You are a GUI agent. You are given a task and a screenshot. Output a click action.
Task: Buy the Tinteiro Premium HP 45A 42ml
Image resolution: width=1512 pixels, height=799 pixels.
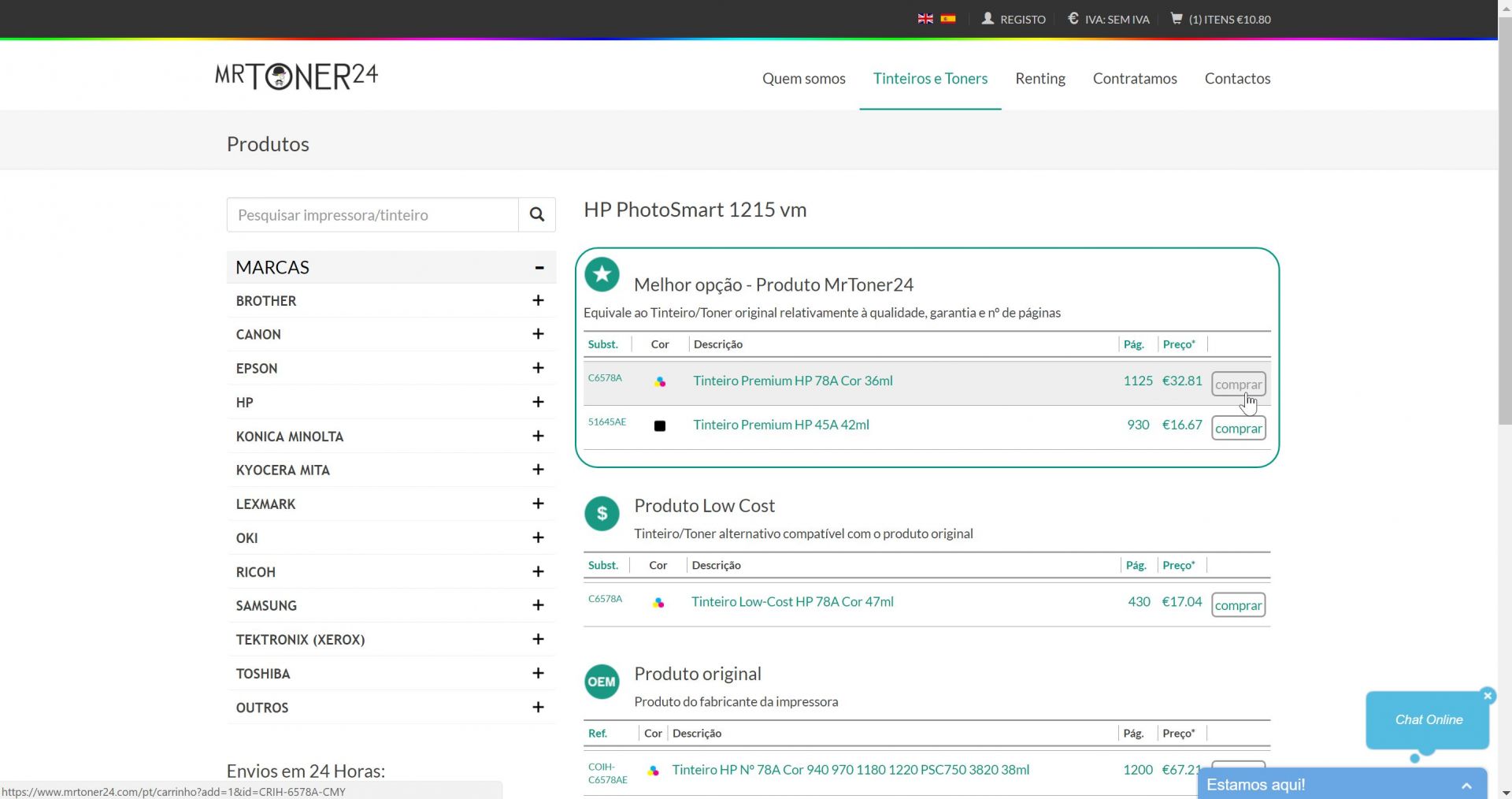[x=1238, y=429]
